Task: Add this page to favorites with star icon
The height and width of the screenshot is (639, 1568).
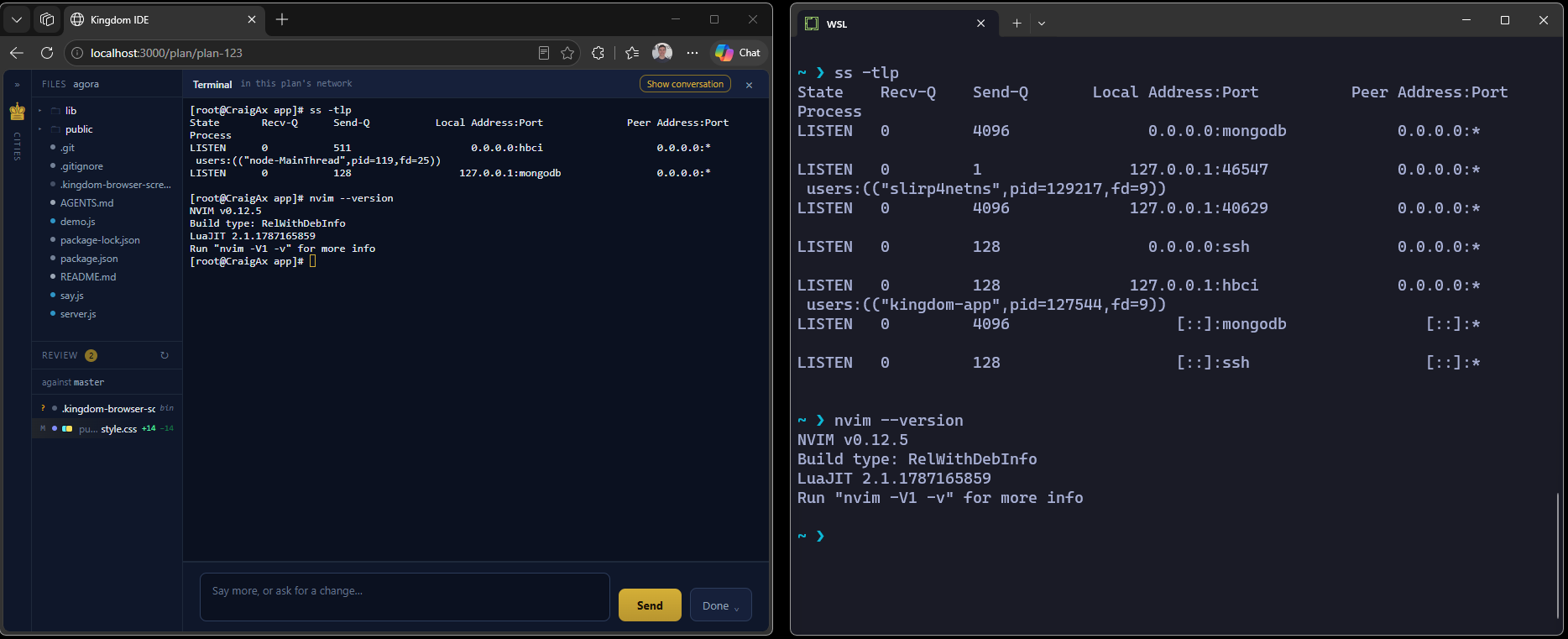Action: [x=567, y=53]
